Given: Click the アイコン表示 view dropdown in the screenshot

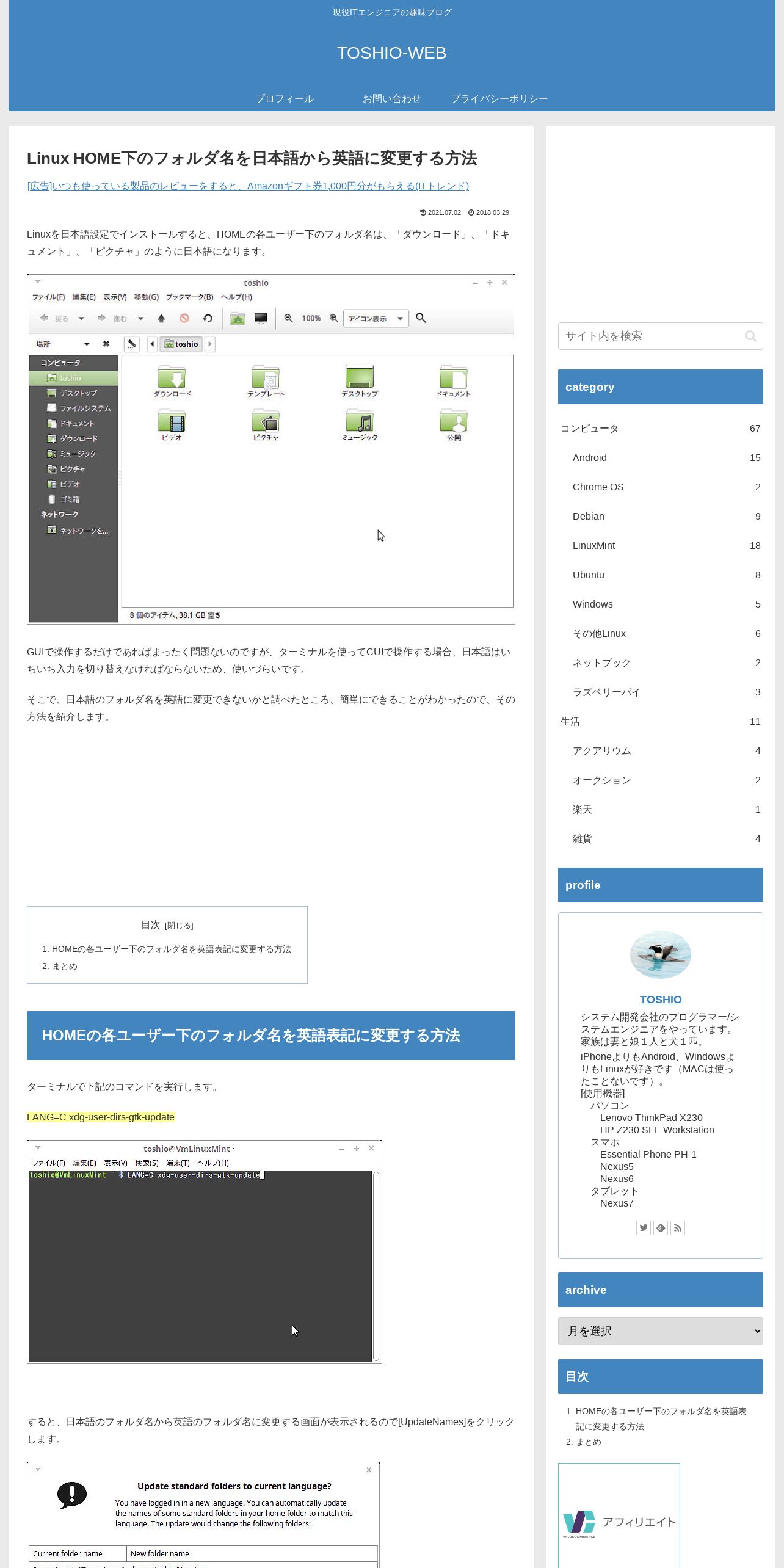Looking at the screenshot, I should click(x=376, y=318).
